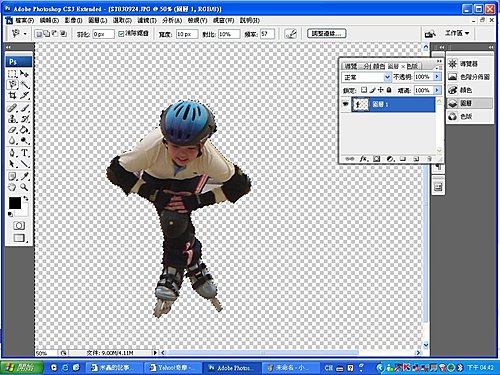The height and width of the screenshot is (375, 500).
Task: Add a layer mask to the layer
Action: click(x=376, y=159)
